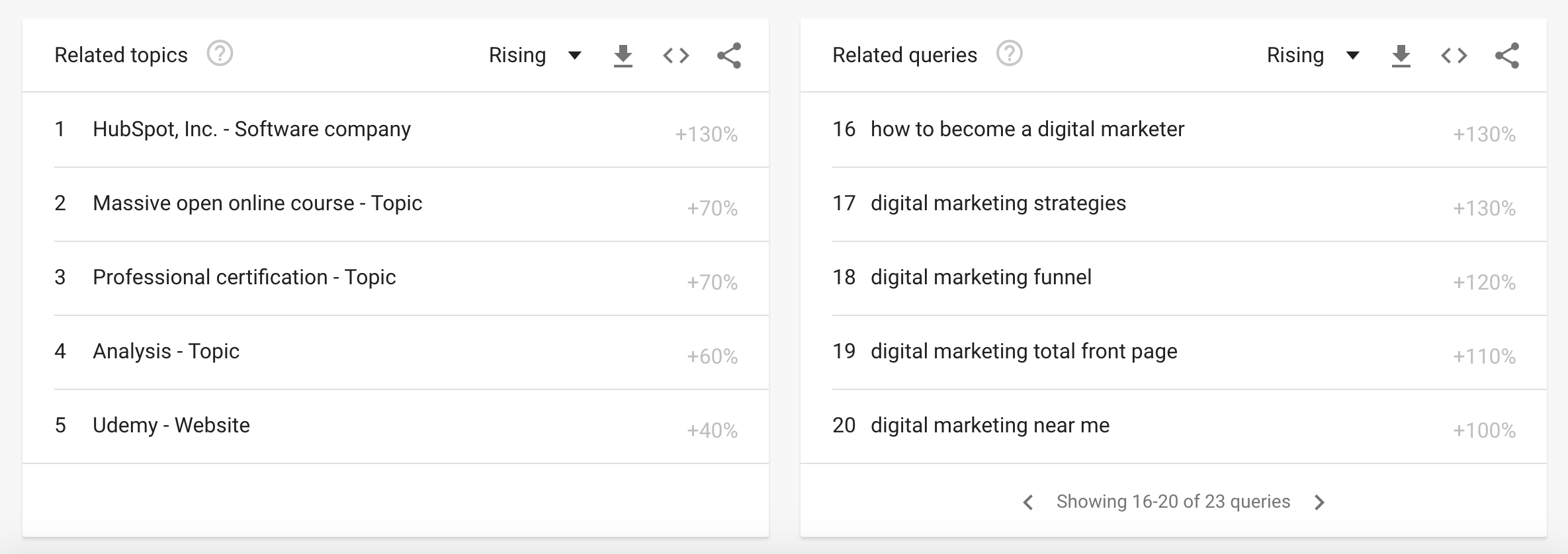Go to next page of related queries

(1319, 502)
